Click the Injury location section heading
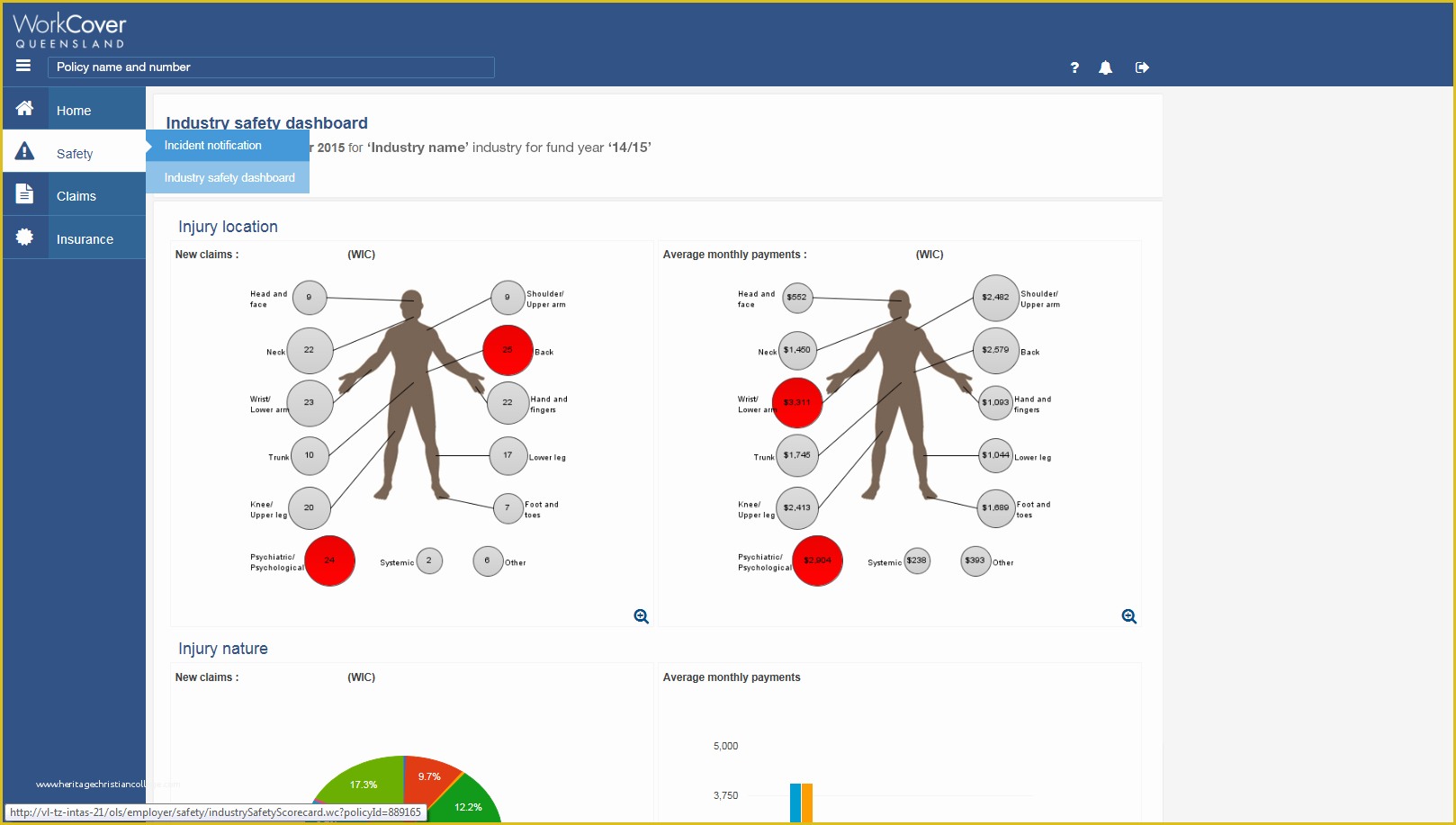Viewport: 1456px width, 825px height. (x=228, y=227)
